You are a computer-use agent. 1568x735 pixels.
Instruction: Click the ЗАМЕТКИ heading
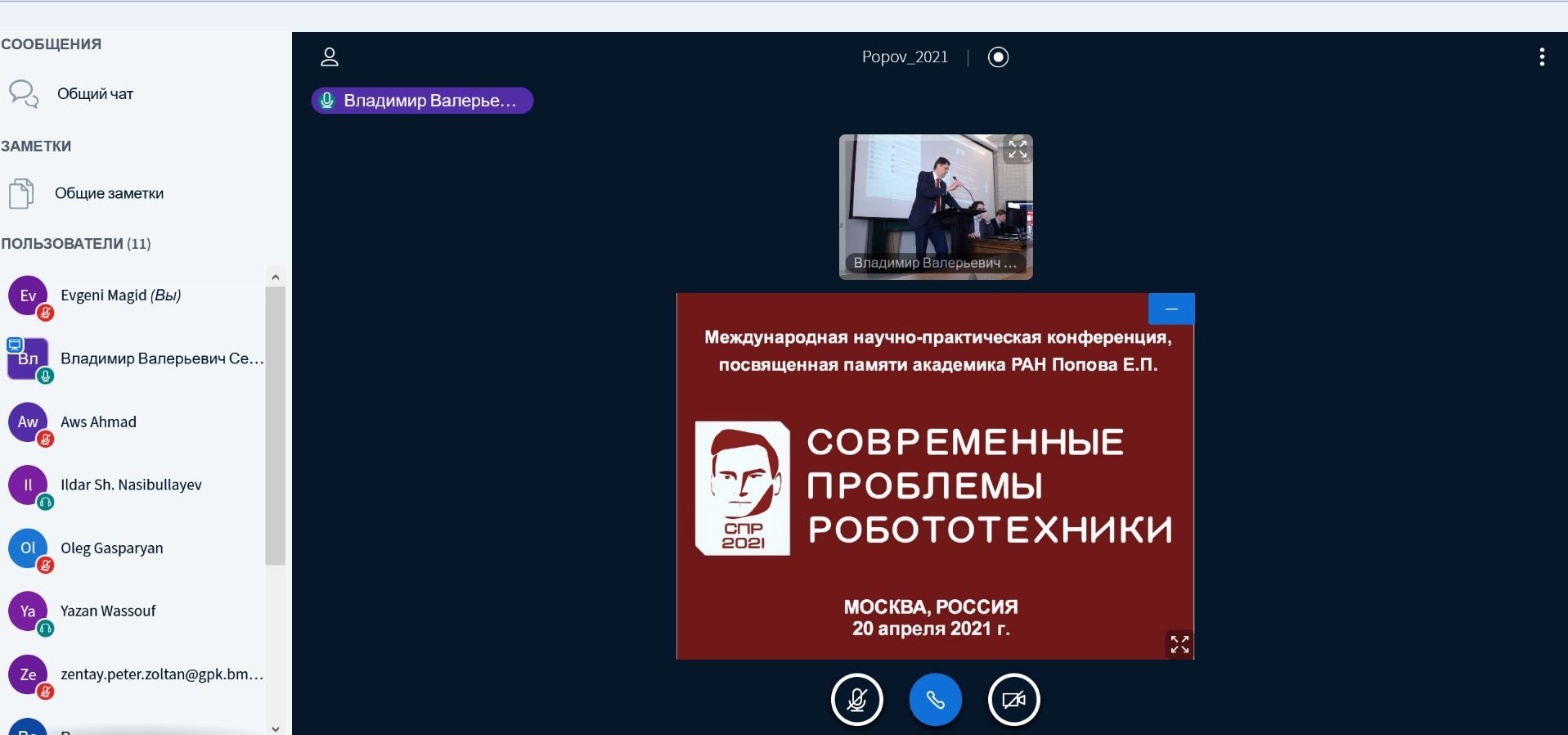[36, 147]
